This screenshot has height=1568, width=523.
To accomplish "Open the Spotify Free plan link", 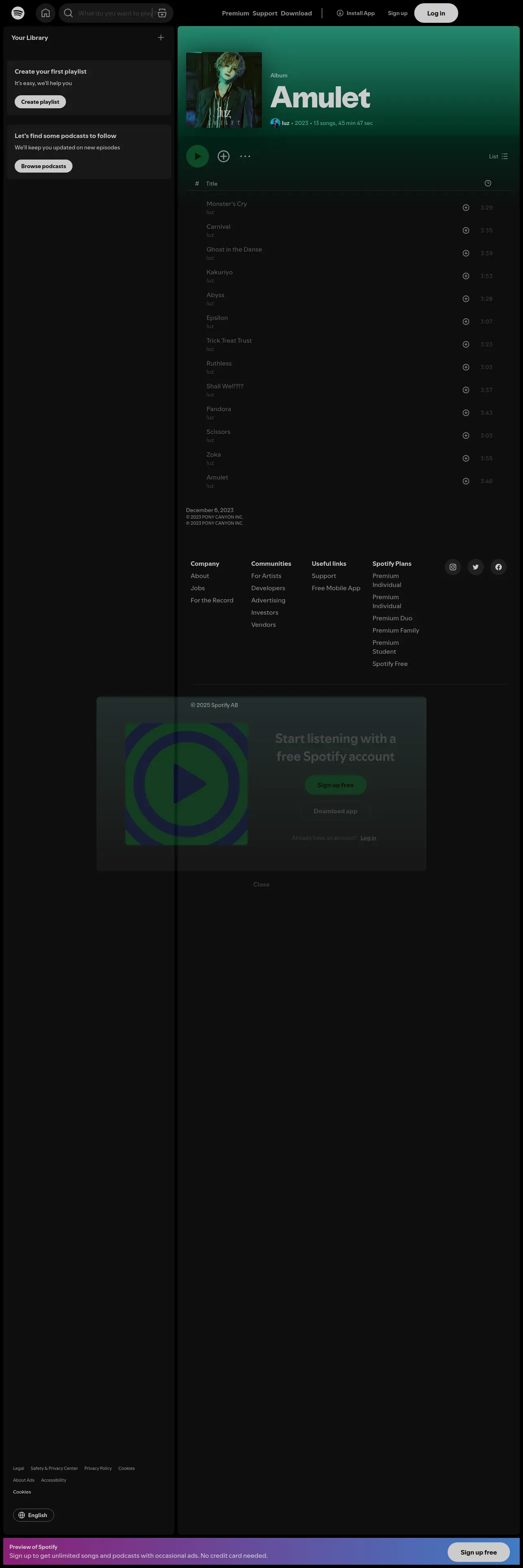I will pos(390,664).
